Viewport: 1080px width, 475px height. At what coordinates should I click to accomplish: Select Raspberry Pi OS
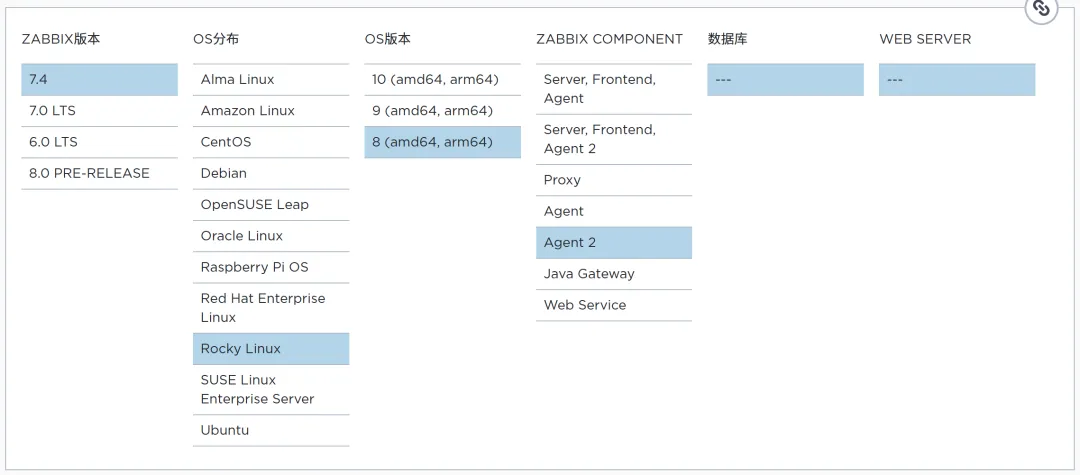(x=270, y=267)
